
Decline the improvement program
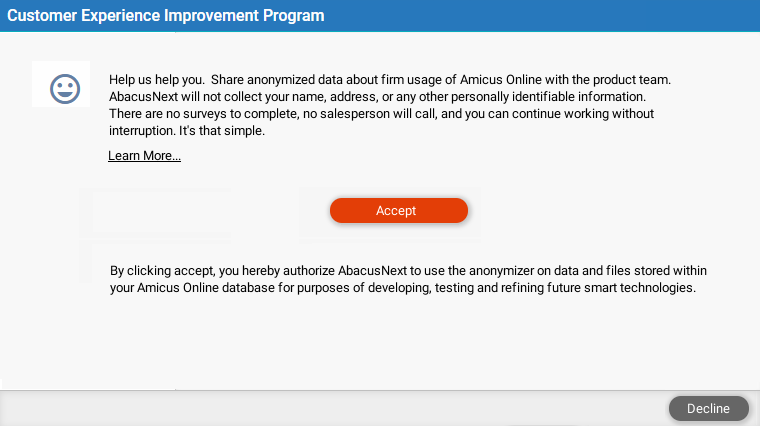709,409
